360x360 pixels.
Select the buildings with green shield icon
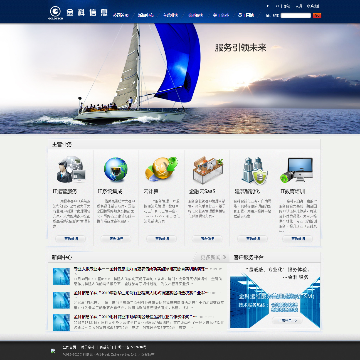254,170
